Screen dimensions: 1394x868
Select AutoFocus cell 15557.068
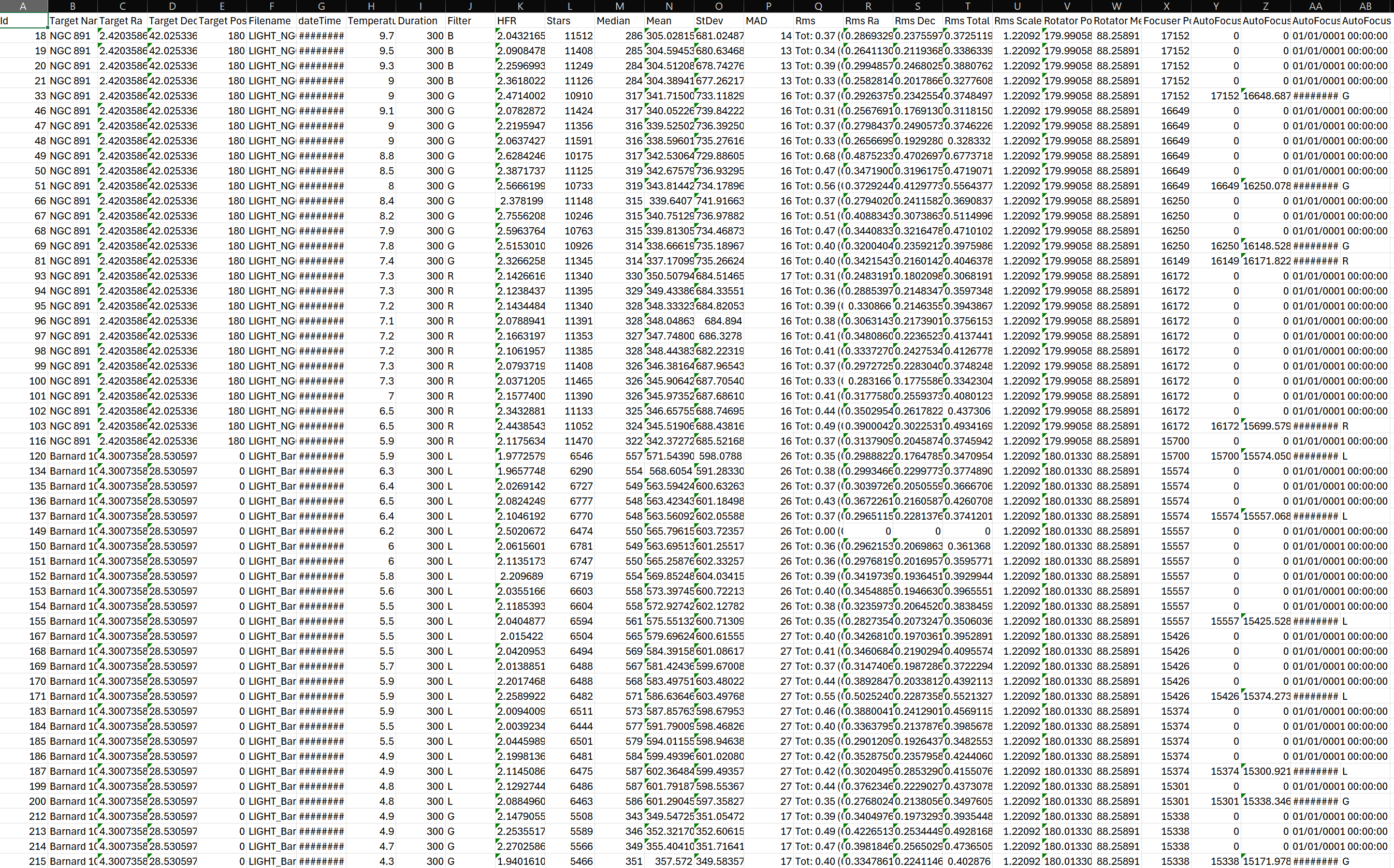pyautogui.click(x=1266, y=516)
